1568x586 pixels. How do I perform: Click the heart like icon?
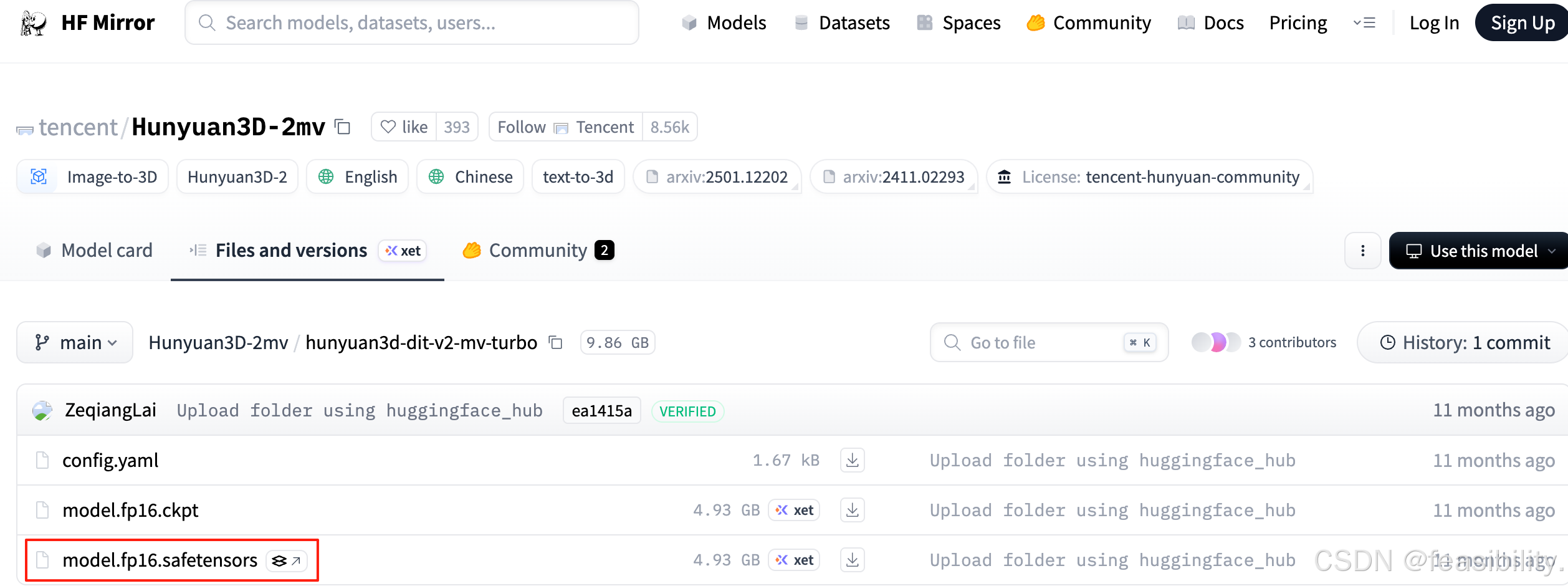(x=388, y=127)
